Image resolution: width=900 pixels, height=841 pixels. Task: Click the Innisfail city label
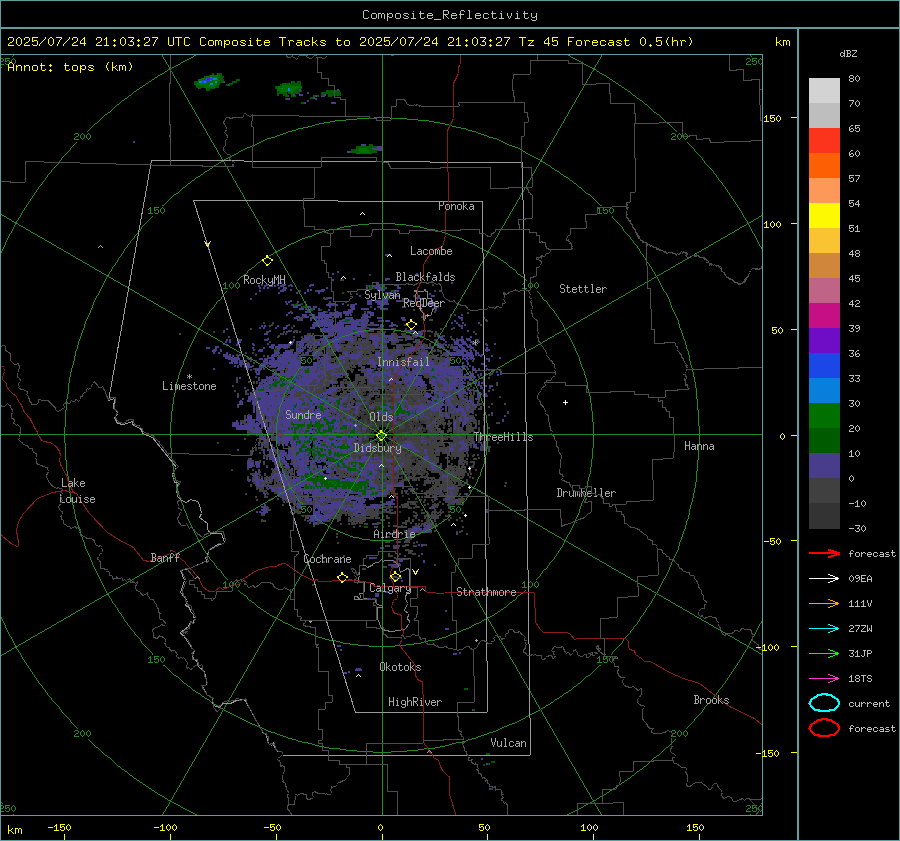[403, 362]
